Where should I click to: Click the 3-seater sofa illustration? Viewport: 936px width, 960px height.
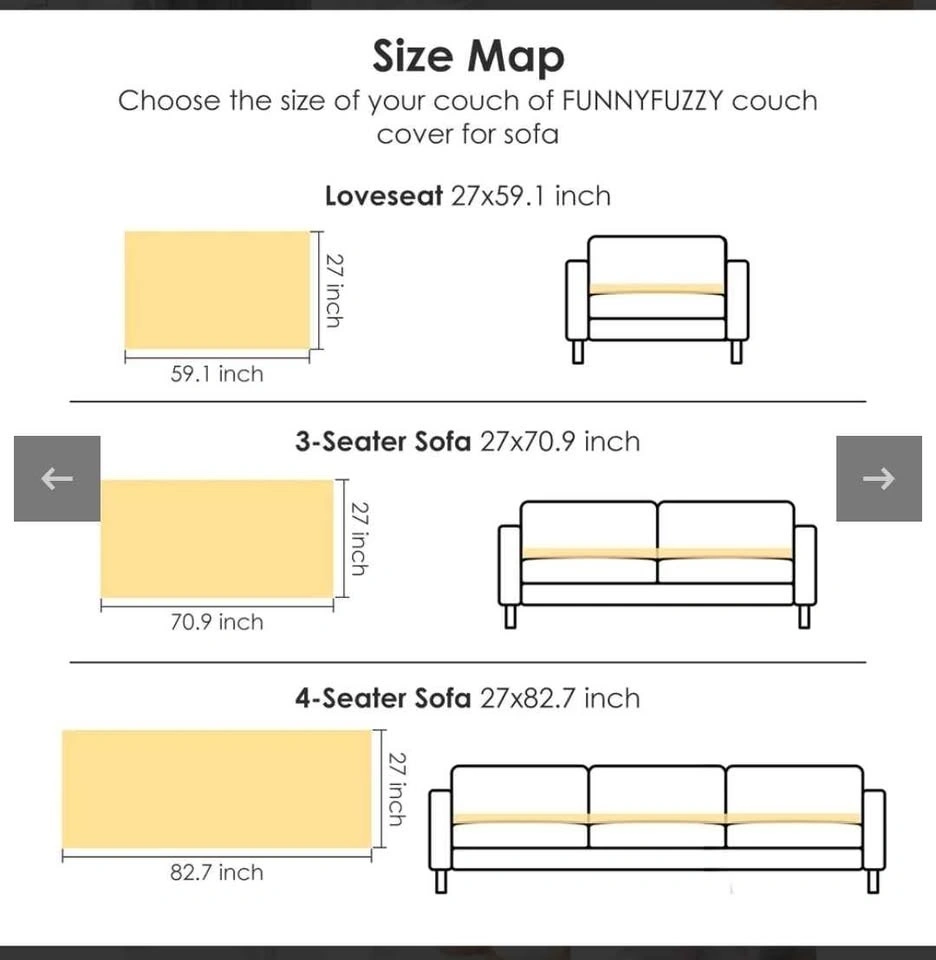(657, 563)
